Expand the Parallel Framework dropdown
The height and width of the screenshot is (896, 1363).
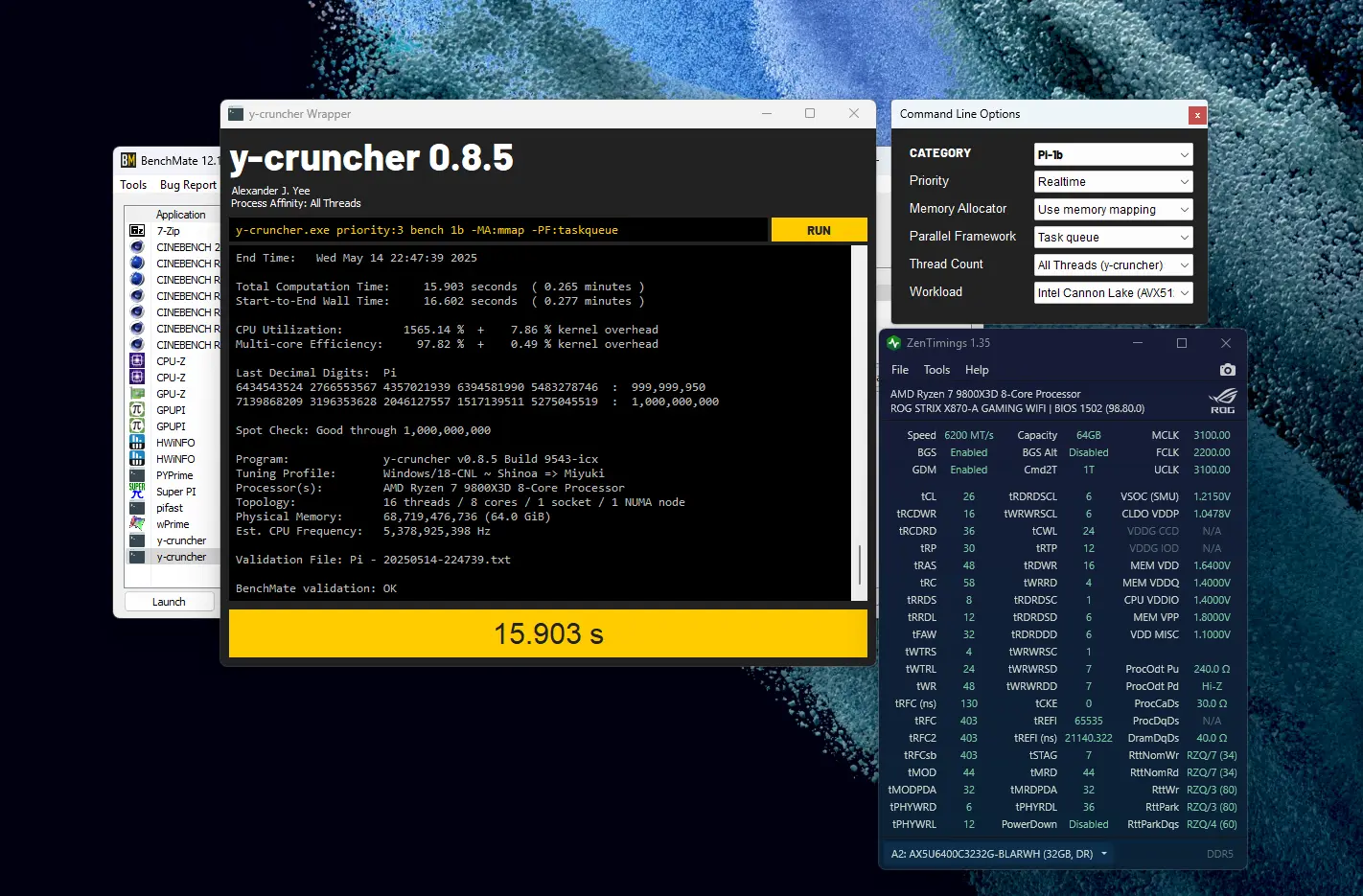[1114, 238]
